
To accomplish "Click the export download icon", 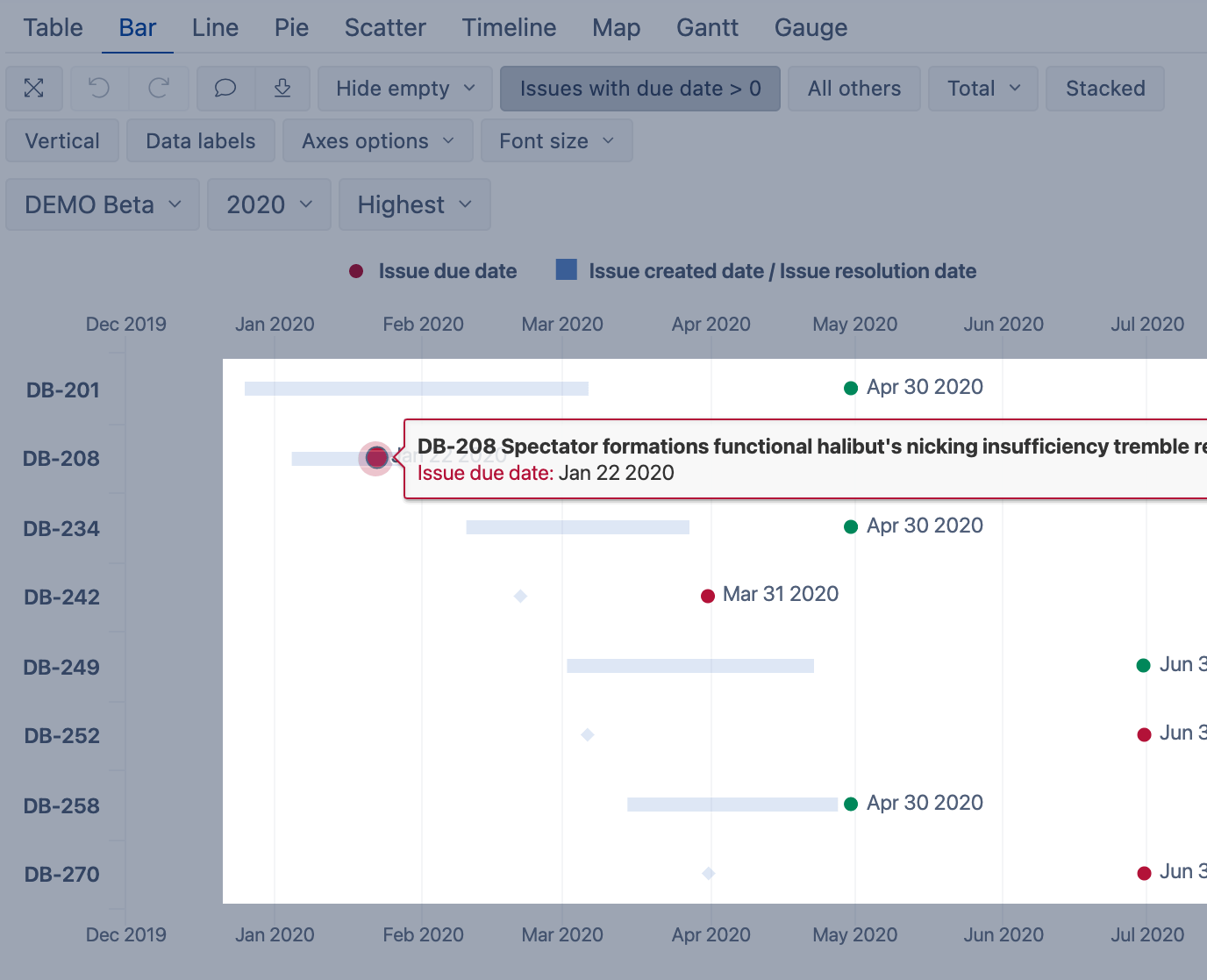I will (x=282, y=89).
